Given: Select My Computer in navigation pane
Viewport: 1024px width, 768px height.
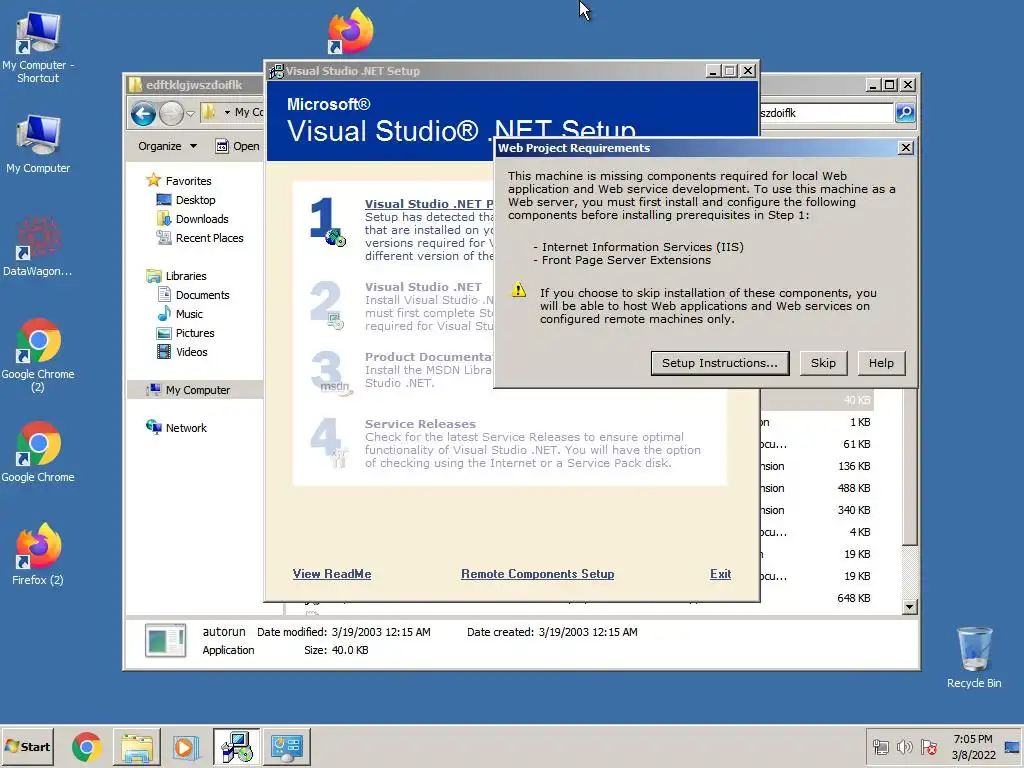Looking at the screenshot, I should pyautogui.click(x=195, y=390).
